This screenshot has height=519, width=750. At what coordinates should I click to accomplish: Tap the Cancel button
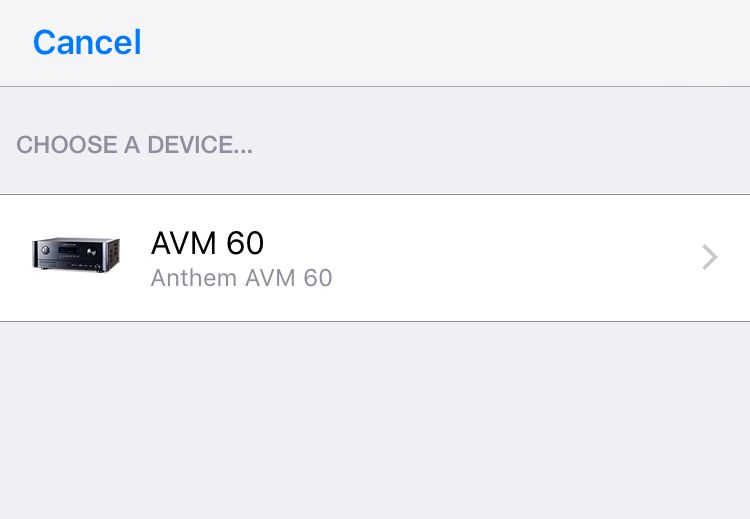click(87, 42)
